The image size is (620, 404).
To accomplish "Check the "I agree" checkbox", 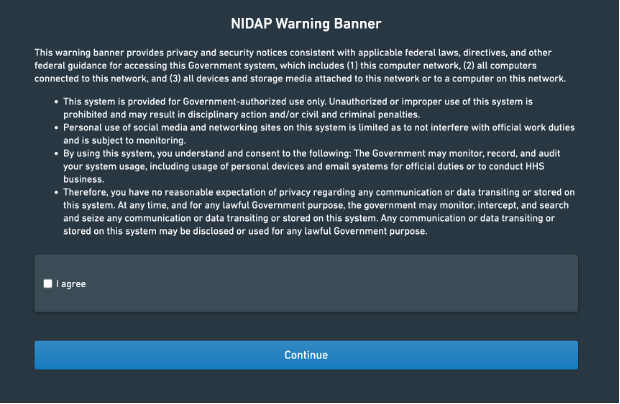I will [x=48, y=284].
